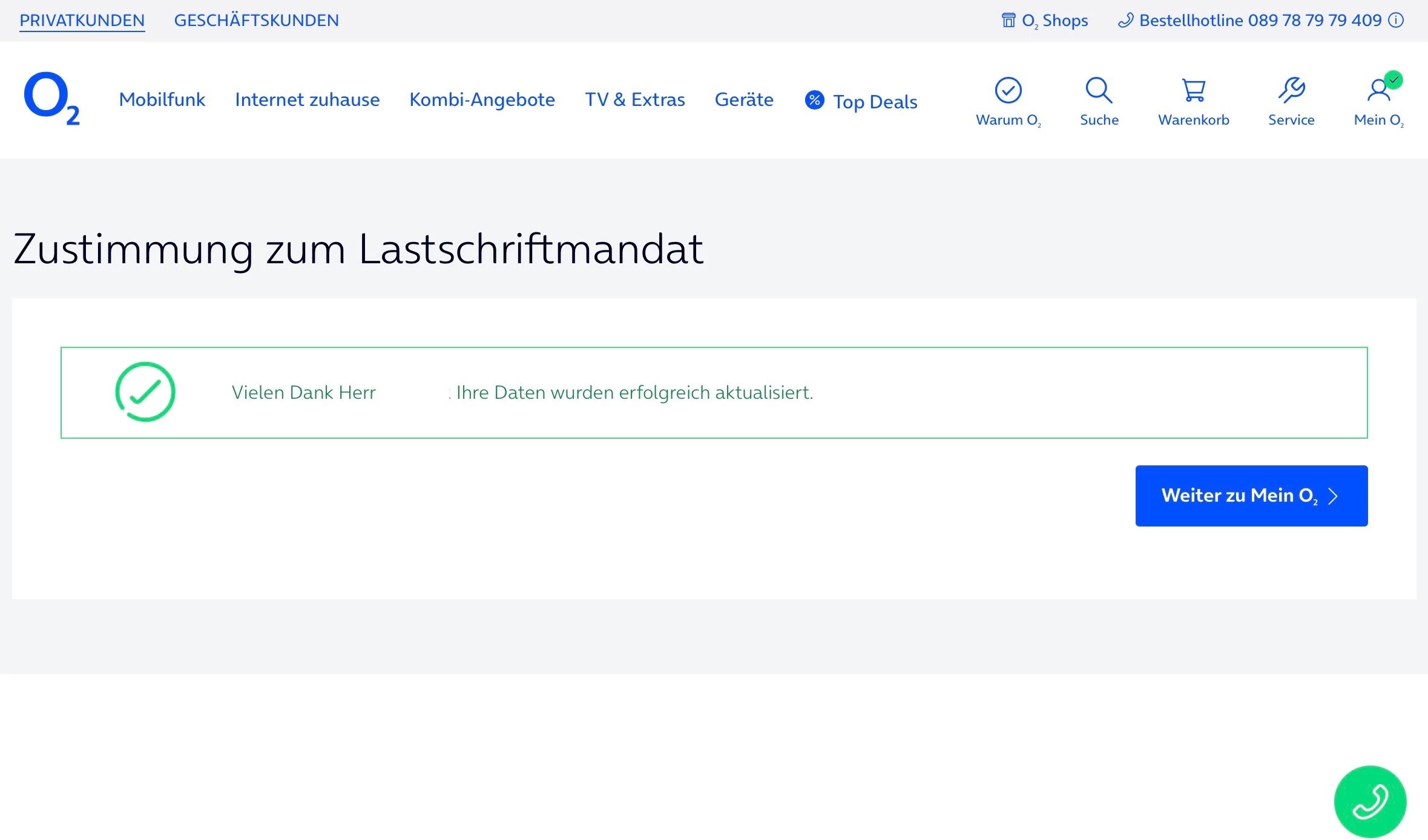Switch to the Geschäftskunden tab
Viewport: 1428px width, 840px height.
click(x=256, y=21)
